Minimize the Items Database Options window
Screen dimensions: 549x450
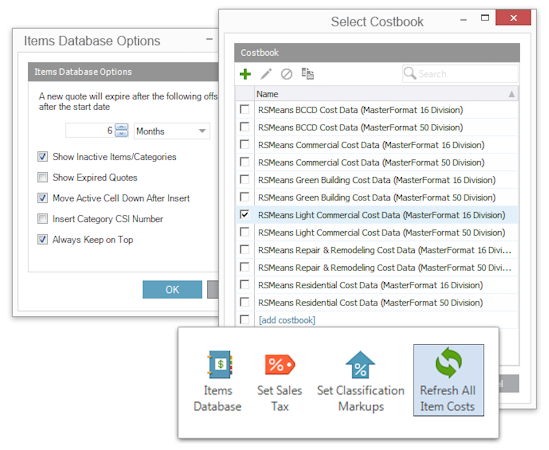click(209, 39)
